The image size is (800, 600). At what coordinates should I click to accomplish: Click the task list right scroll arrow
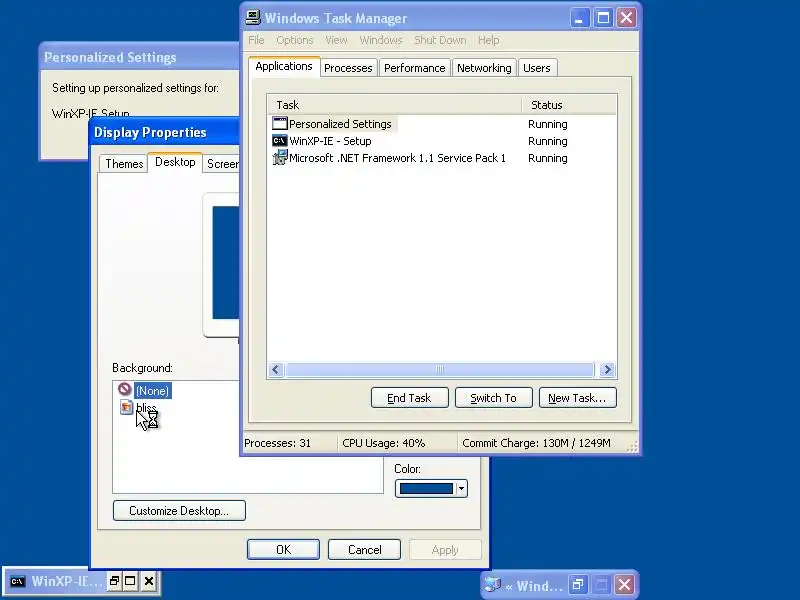coord(607,370)
